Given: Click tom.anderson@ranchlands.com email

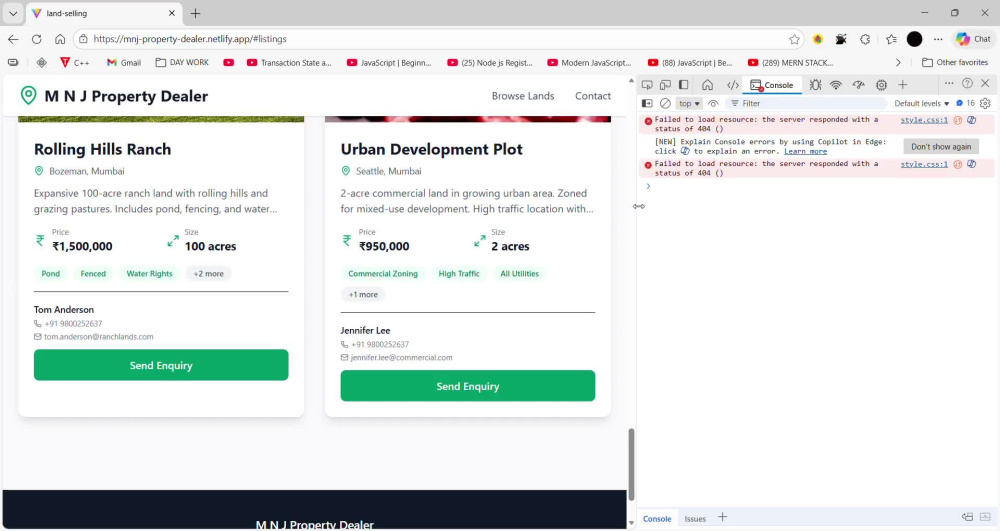Looking at the screenshot, I should coord(98,337).
